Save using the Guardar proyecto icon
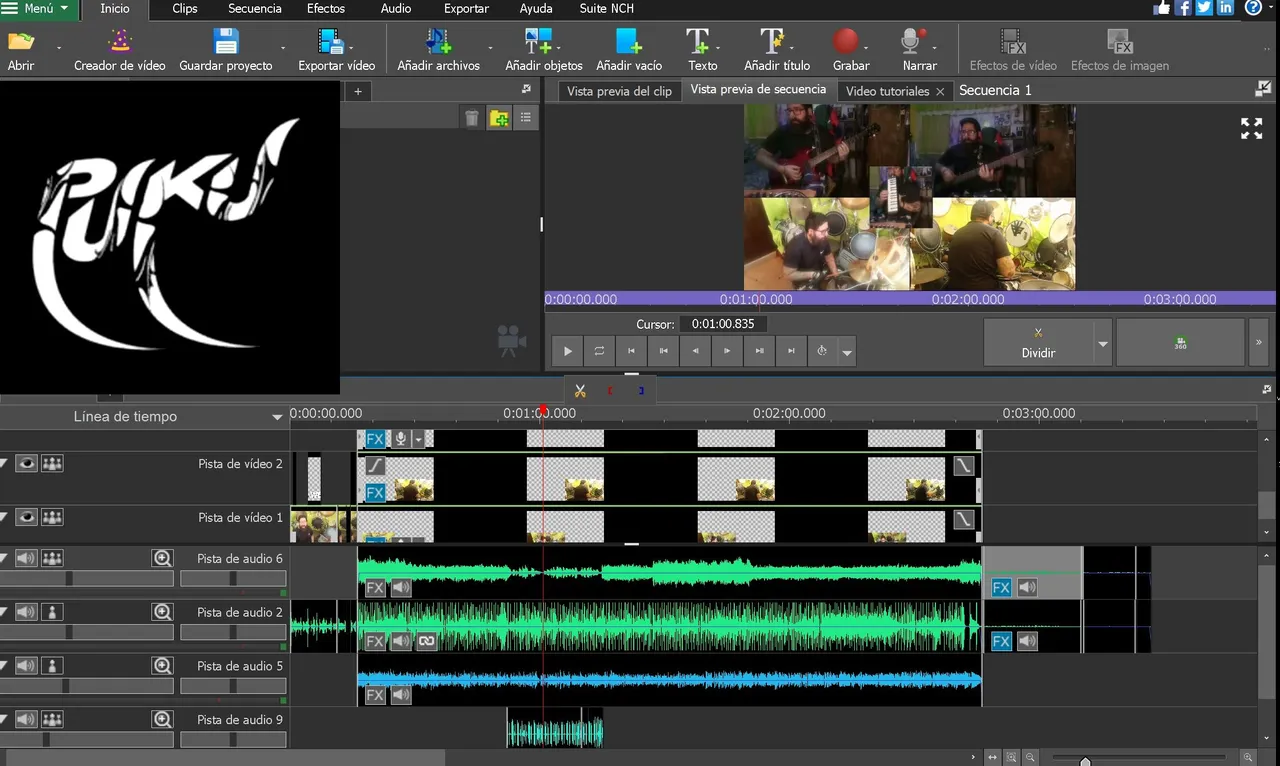The image size is (1280, 766). pos(226,49)
